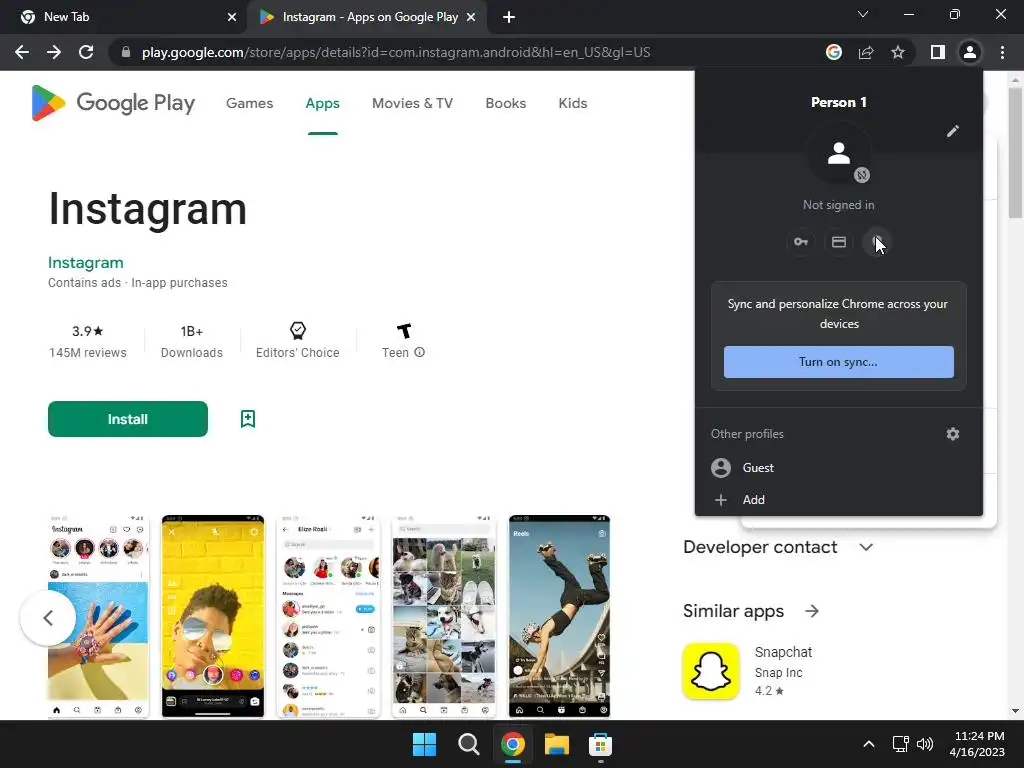Open the Instagram feed screenshot with hand
Screen dimensions: 1024x768
click(x=98, y=616)
